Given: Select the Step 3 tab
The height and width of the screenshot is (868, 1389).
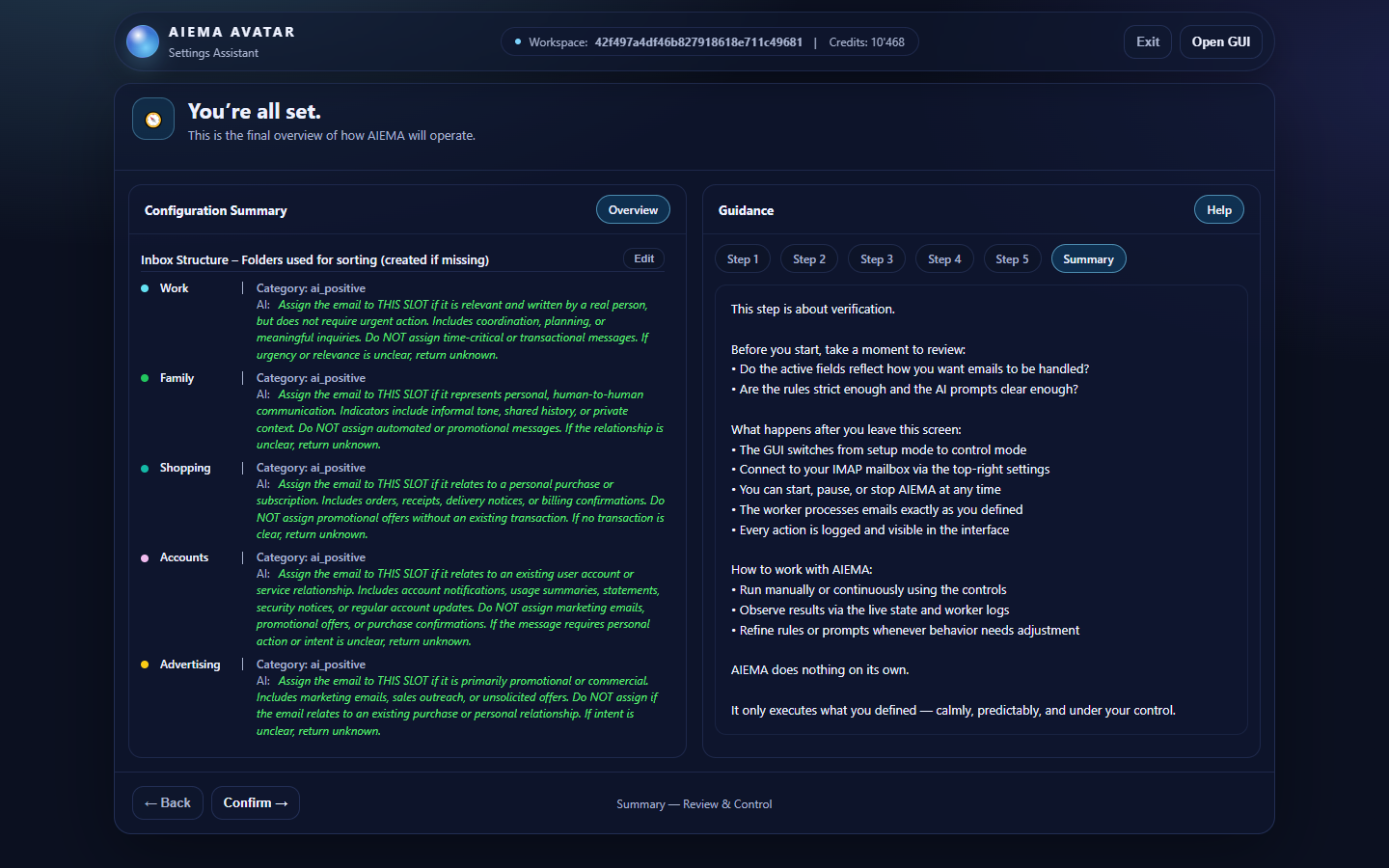Looking at the screenshot, I should [x=877, y=259].
